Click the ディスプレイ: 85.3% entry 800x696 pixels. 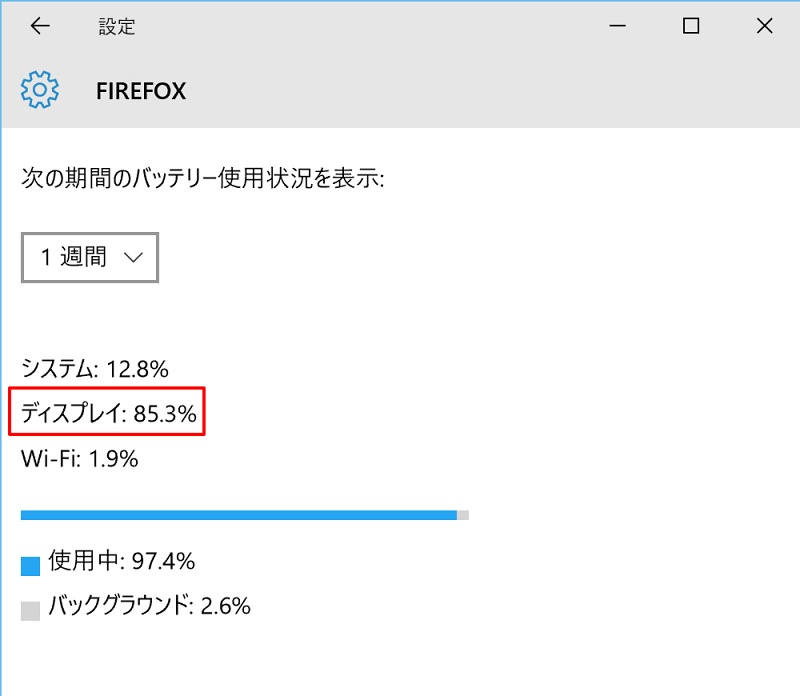[x=108, y=412]
